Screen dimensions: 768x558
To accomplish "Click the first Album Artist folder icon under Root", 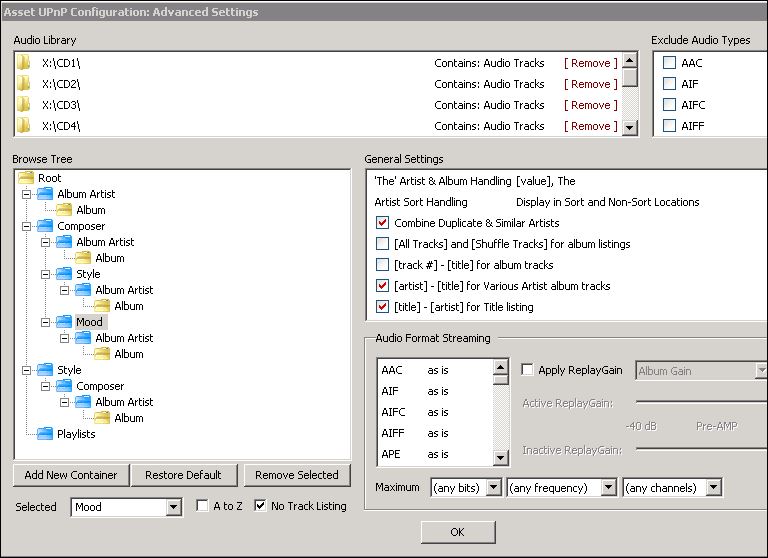I will [x=45, y=194].
